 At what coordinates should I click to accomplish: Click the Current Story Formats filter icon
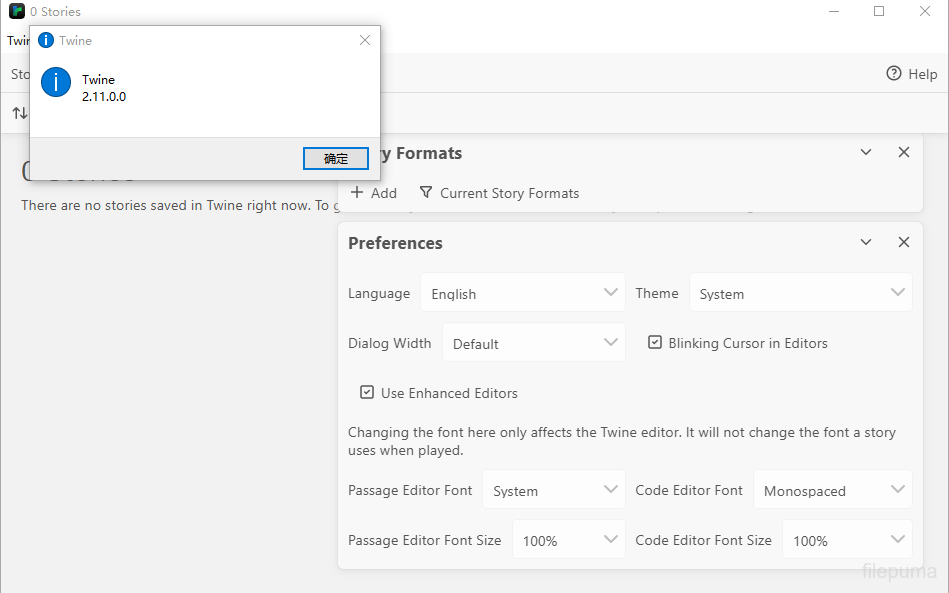pos(426,192)
